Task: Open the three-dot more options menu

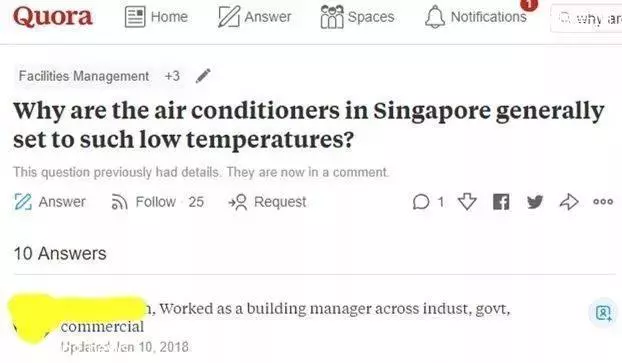Action: 603,202
